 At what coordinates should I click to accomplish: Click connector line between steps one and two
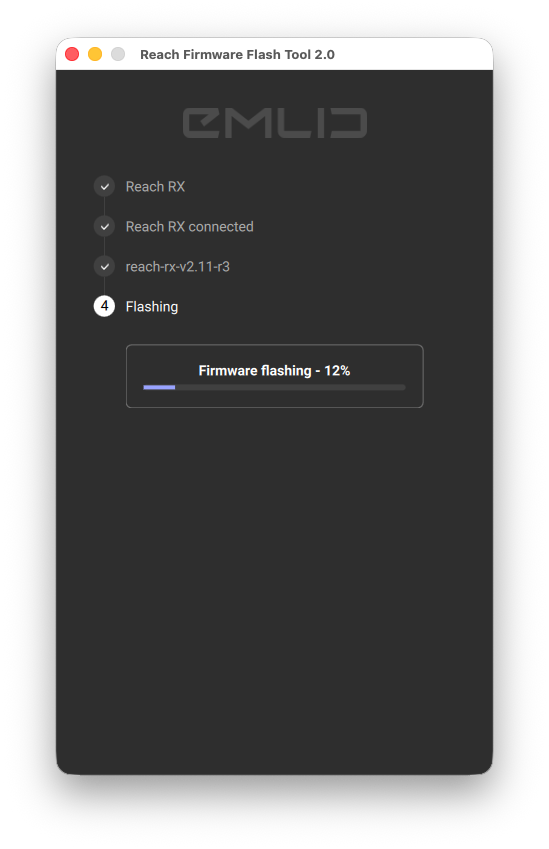[104, 206]
